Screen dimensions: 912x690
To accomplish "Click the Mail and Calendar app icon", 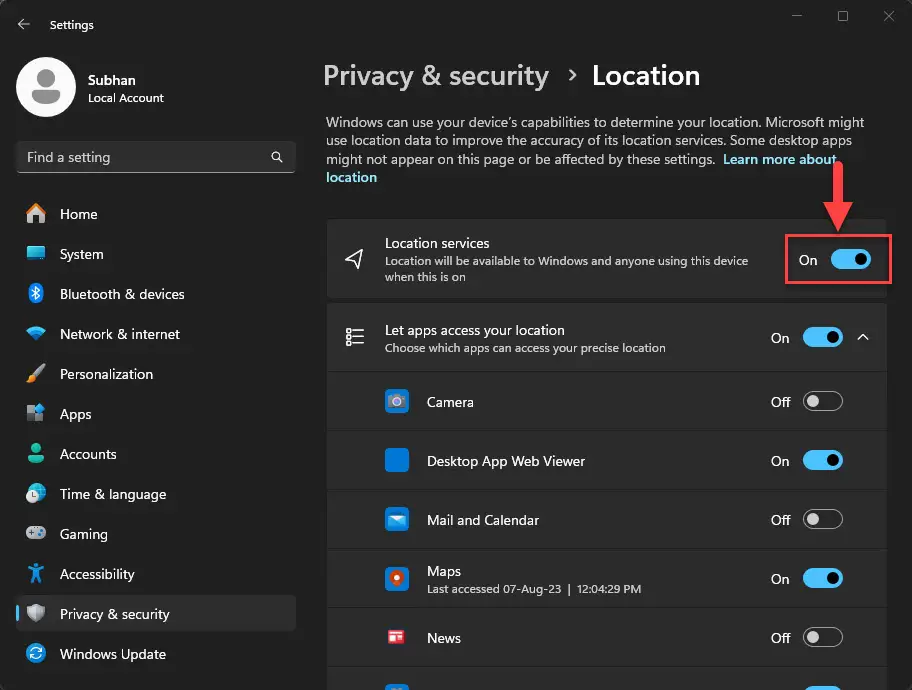I will click(x=397, y=520).
